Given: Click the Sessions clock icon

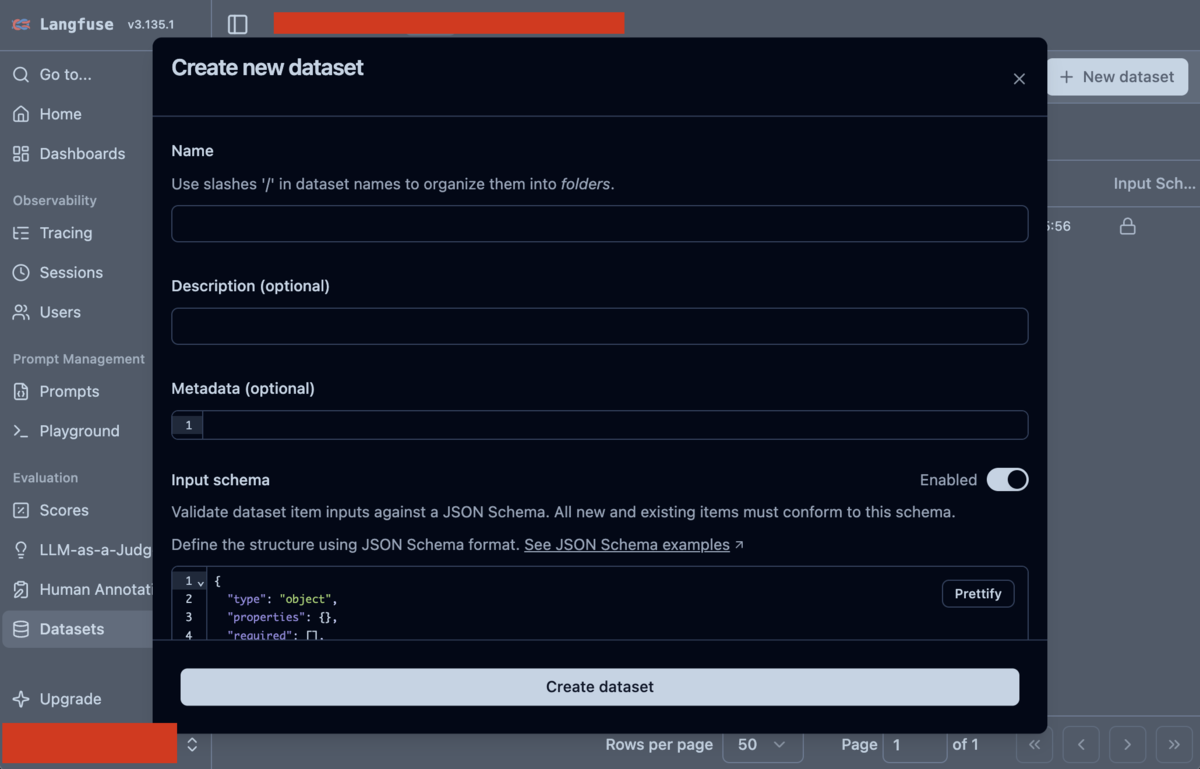Looking at the screenshot, I should (21, 272).
